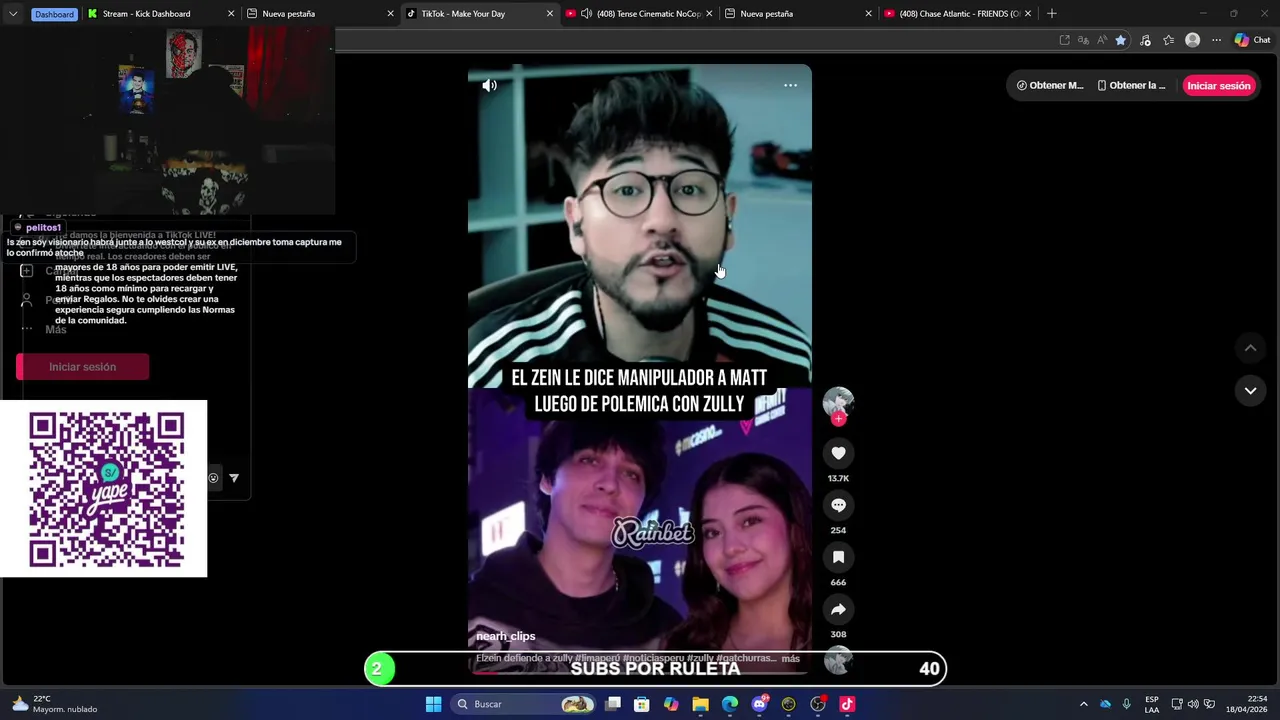Mute tab audio on Tense Cinematic tab
This screenshot has height=720, width=1280.
[x=586, y=14]
